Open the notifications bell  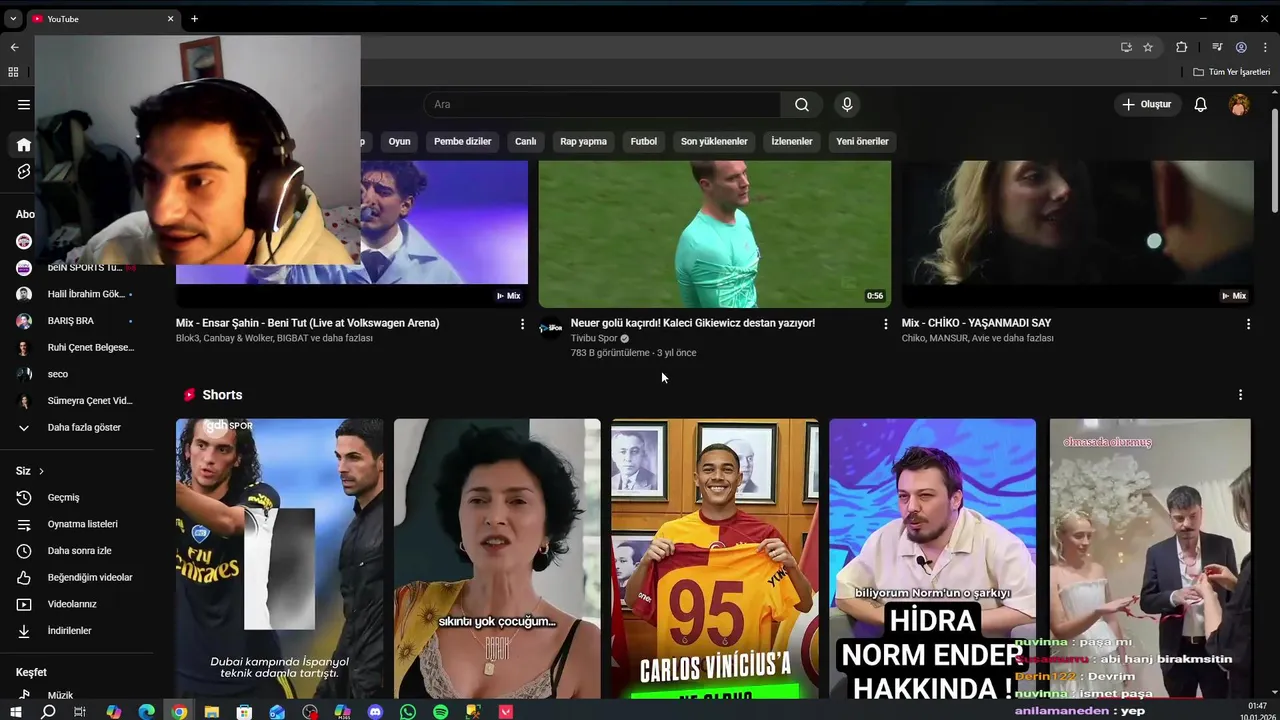[x=1201, y=104]
